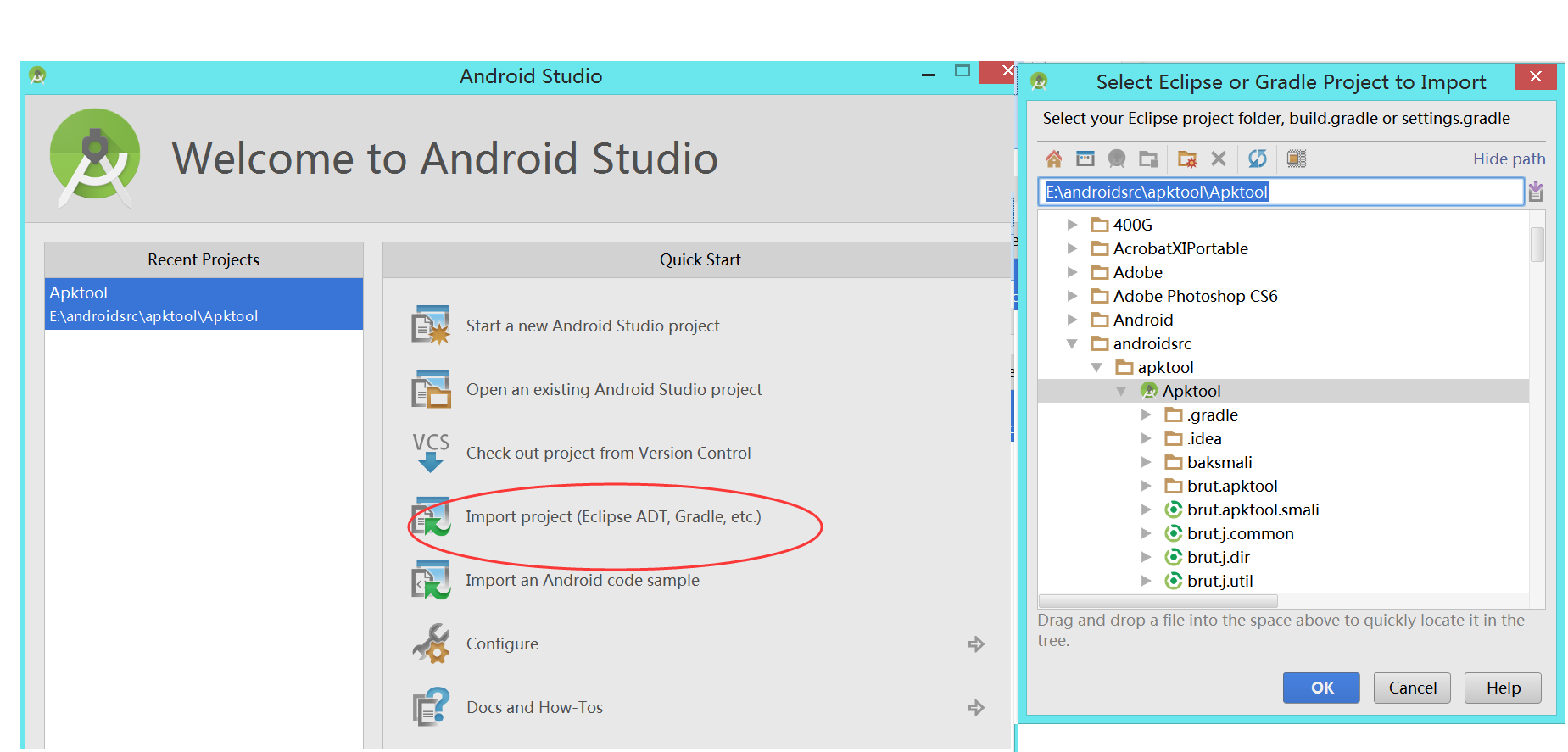This screenshot has height=752, width=1568.
Task: Click the Docs and How-Tos question mark icon
Action: (431, 707)
